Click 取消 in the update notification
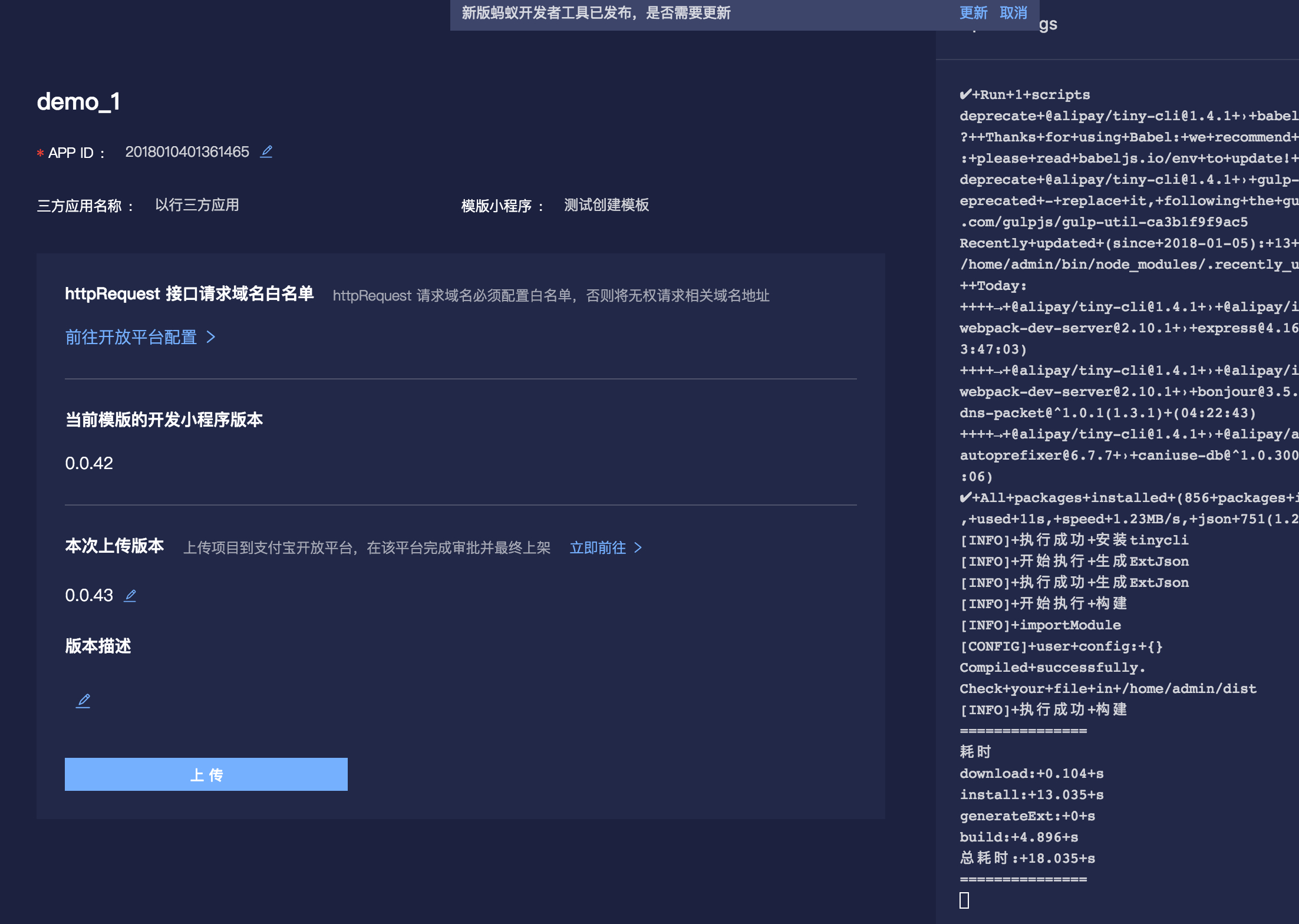The image size is (1299, 924). 1013,13
